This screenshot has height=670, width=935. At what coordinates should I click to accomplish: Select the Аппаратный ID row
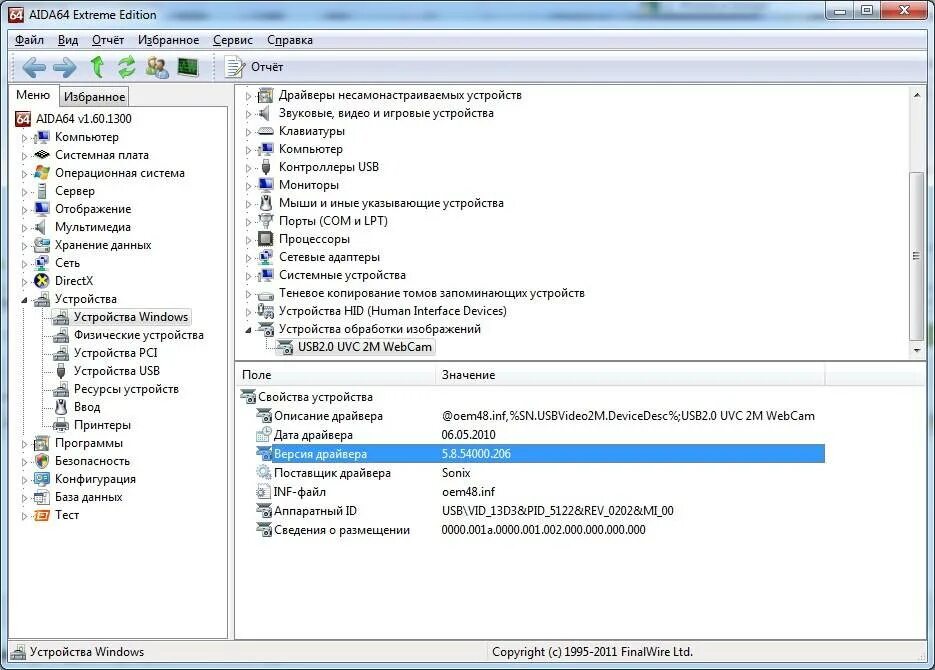click(x=540, y=511)
